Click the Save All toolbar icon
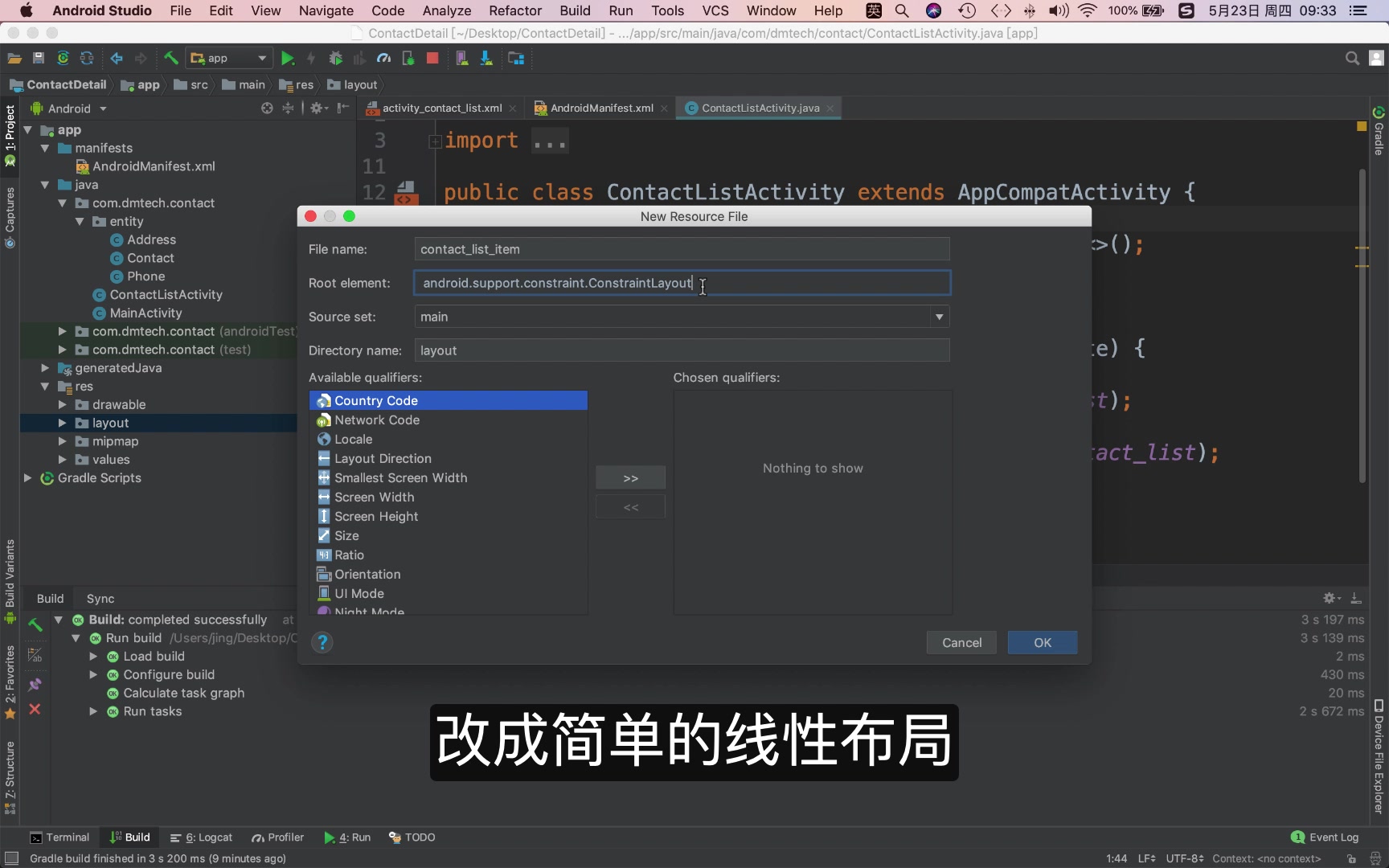The image size is (1389, 868). (x=38, y=58)
